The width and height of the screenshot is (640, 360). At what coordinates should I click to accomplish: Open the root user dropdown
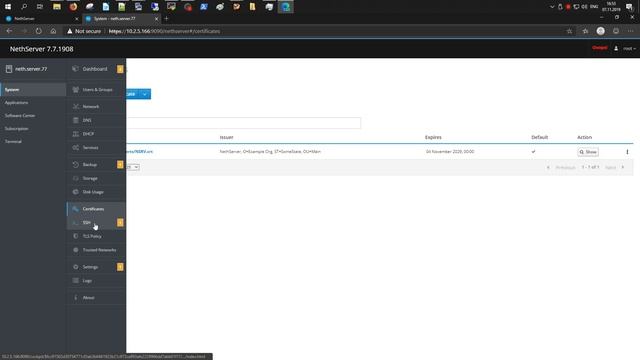[629, 49]
